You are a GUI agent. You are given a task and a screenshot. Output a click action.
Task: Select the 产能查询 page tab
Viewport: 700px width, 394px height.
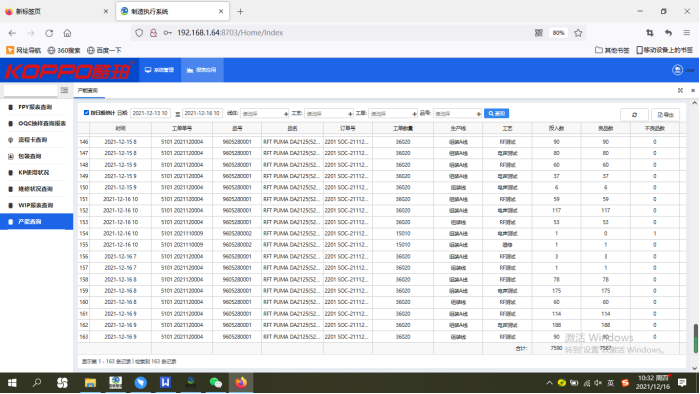[88, 91]
